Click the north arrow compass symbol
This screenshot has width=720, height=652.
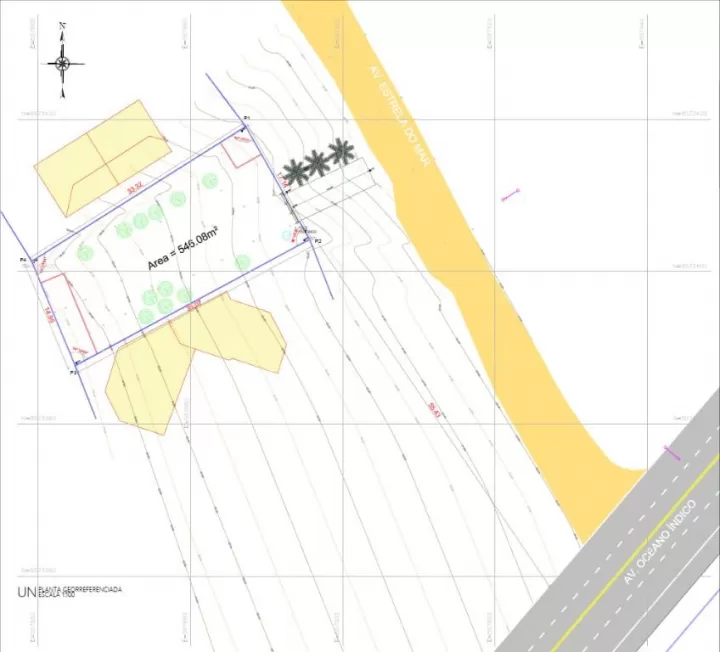click(x=62, y=63)
